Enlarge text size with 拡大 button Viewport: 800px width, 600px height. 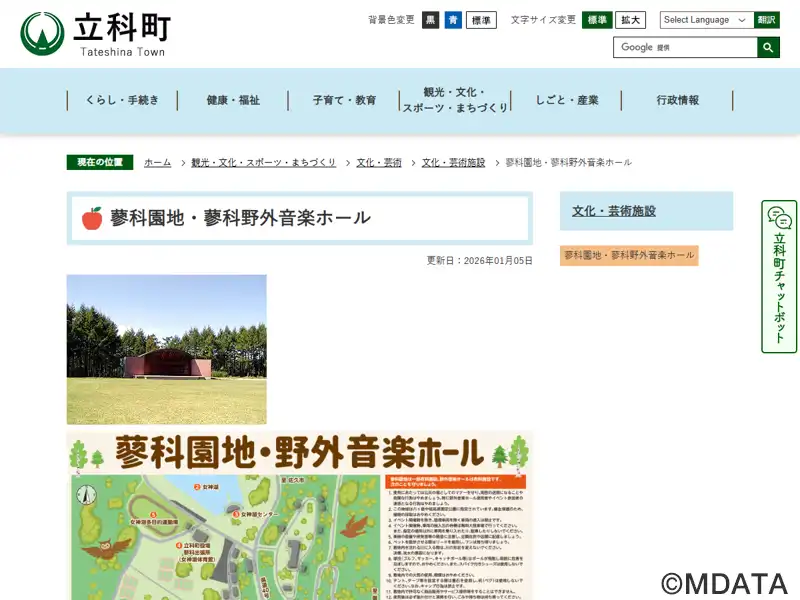pyautogui.click(x=631, y=20)
